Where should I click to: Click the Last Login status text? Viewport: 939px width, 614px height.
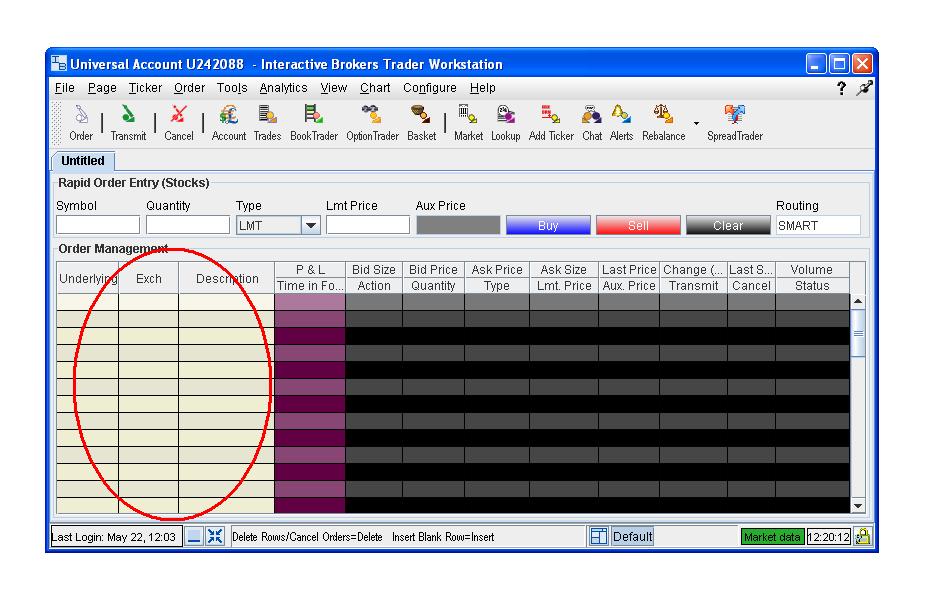[114, 537]
